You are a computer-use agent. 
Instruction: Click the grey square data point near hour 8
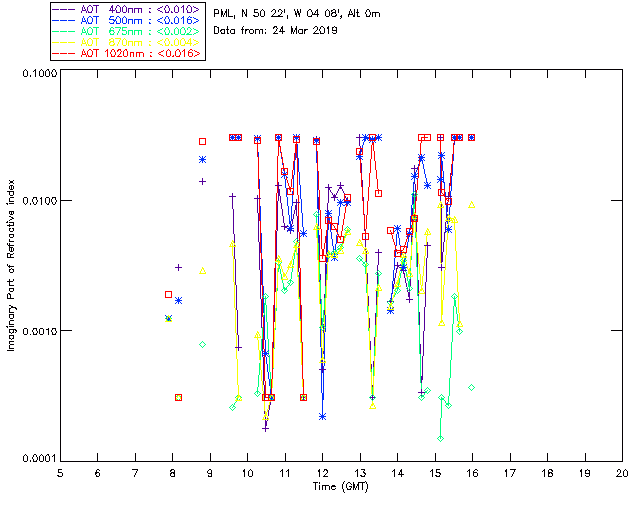(x=168, y=295)
